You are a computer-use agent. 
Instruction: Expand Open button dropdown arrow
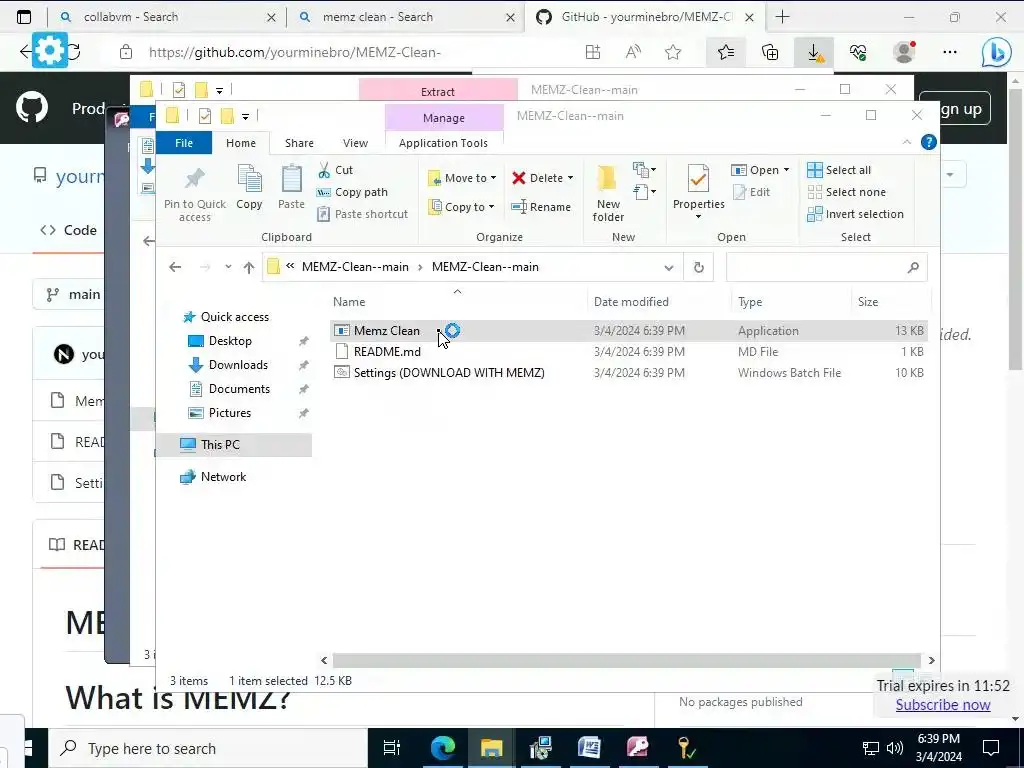click(x=786, y=170)
